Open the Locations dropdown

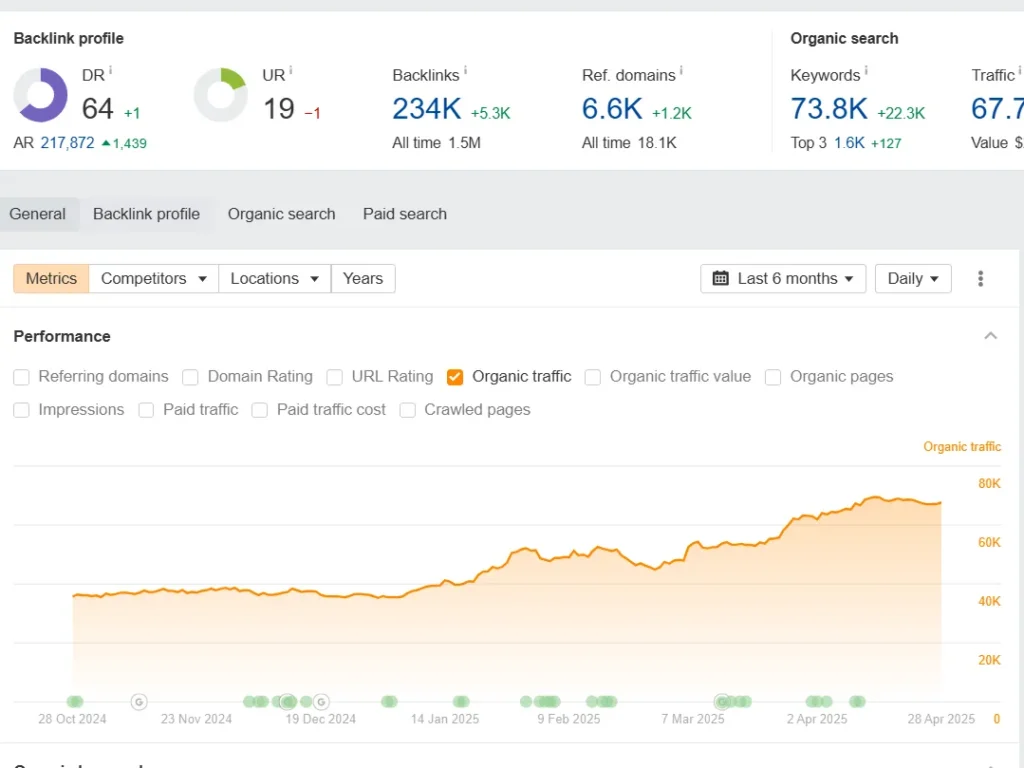click(275, 279)
